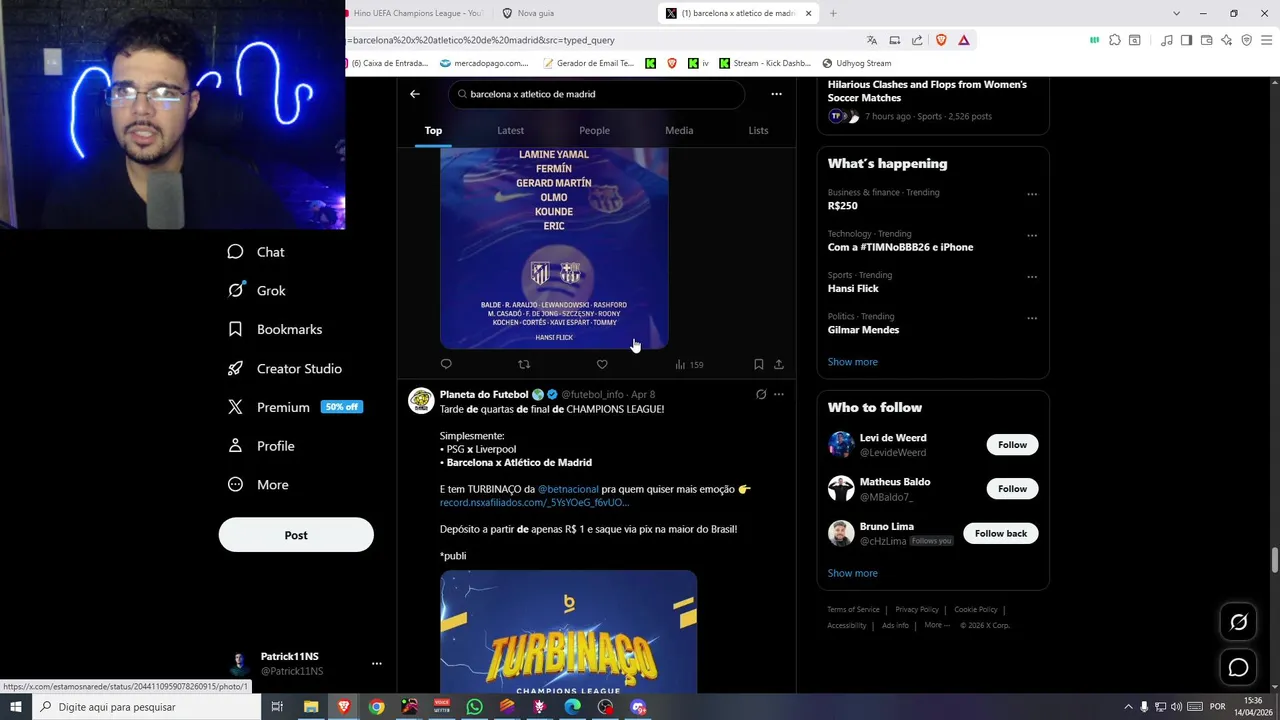1280x720 pixels.
Task: Like the lineup image post
Action: tap(602, 364)
